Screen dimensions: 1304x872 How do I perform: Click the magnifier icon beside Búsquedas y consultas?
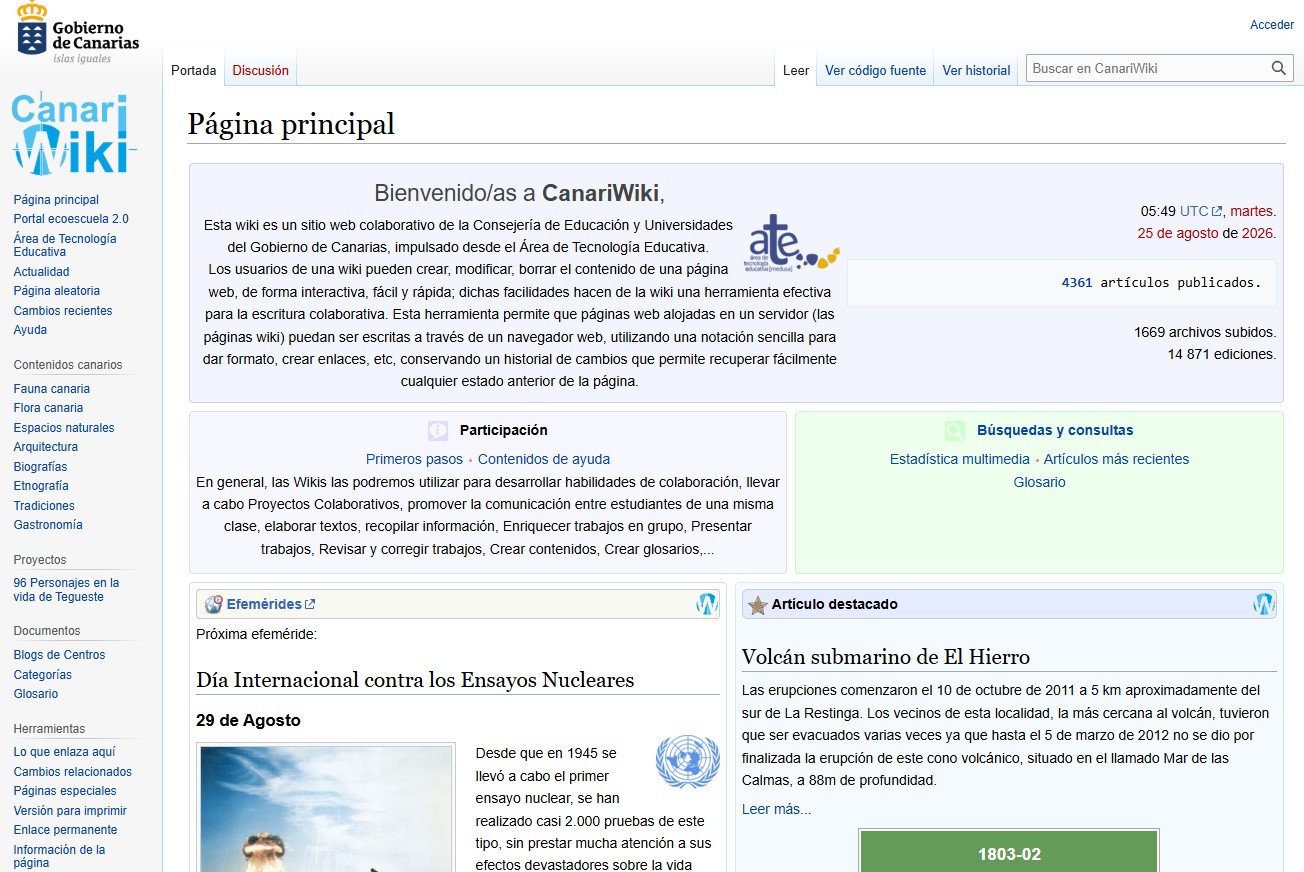955,431
